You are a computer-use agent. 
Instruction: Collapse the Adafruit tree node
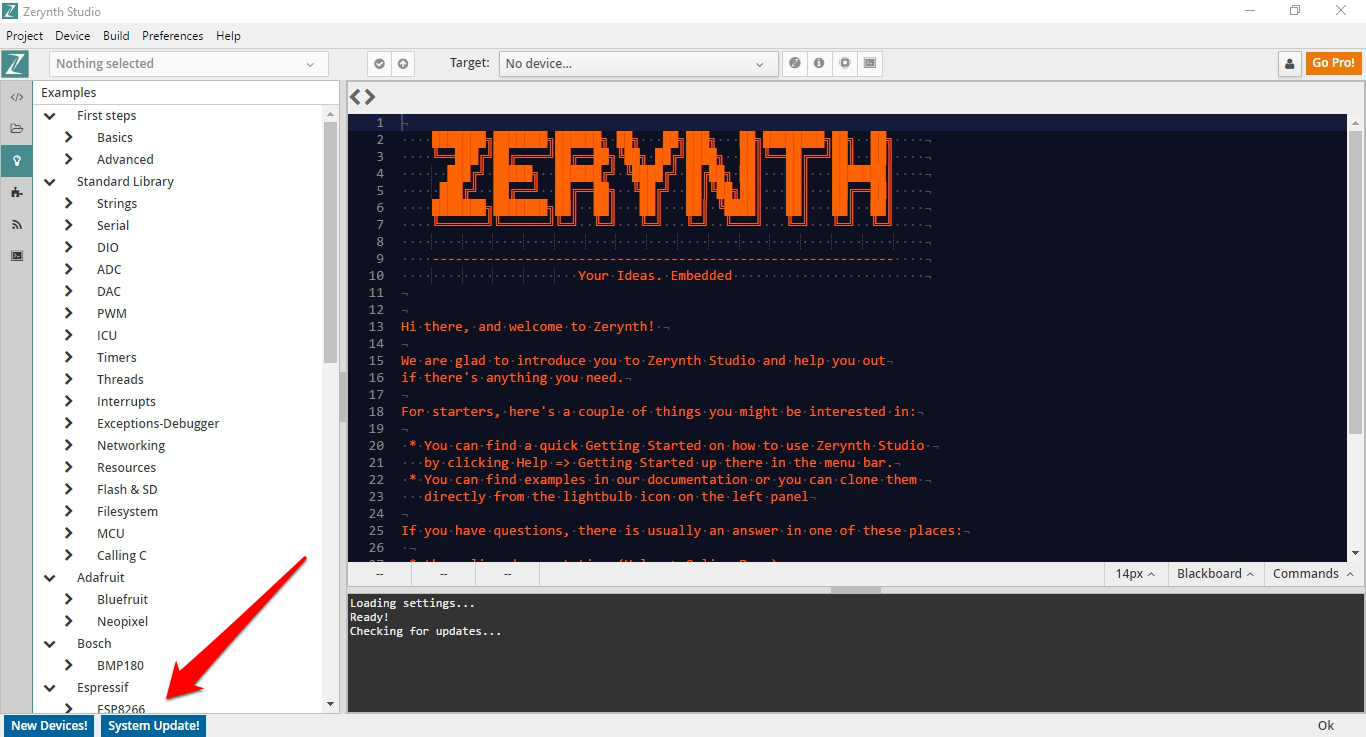coord(50,578)
